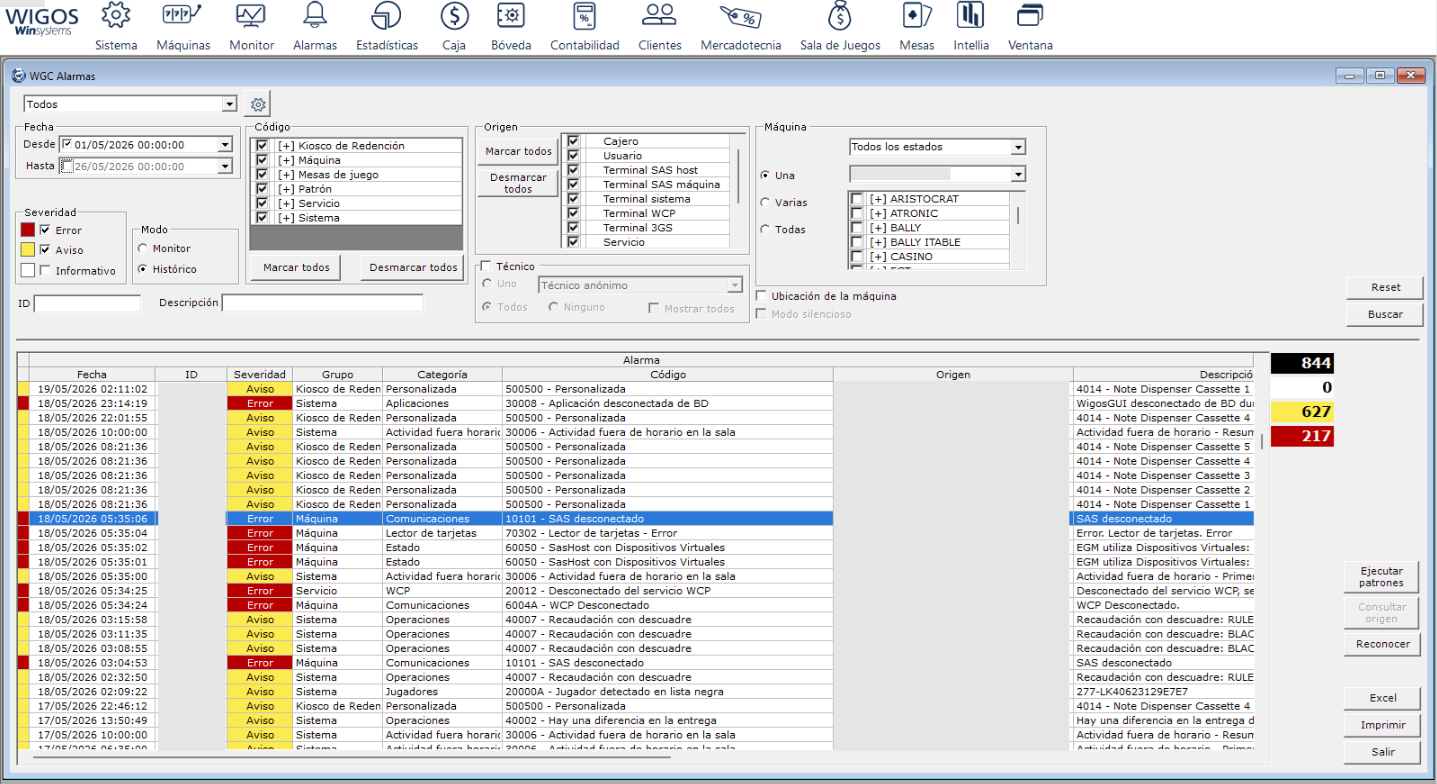The width and height of the screenshot is (1437, 784).
Task: Expand the Kiosco de Redención code group
Action: pos(286,146)
